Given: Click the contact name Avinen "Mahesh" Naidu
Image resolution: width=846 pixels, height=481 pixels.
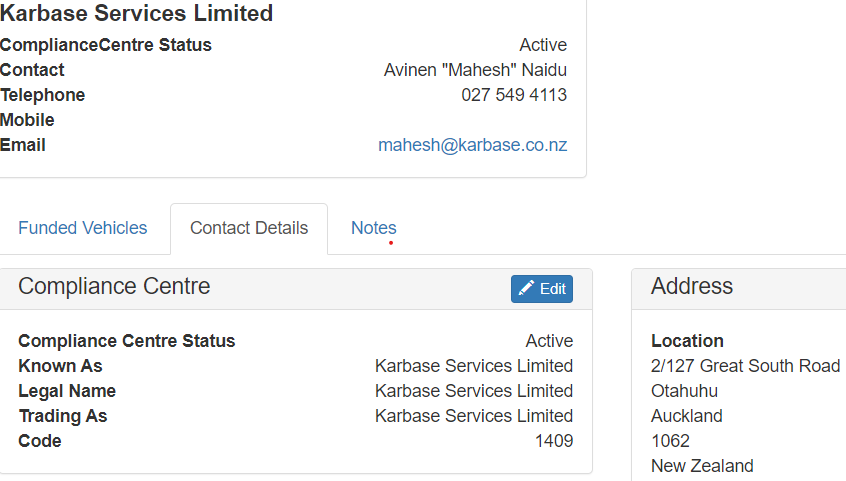Looking at the screenshot, I should pos(475,70).
